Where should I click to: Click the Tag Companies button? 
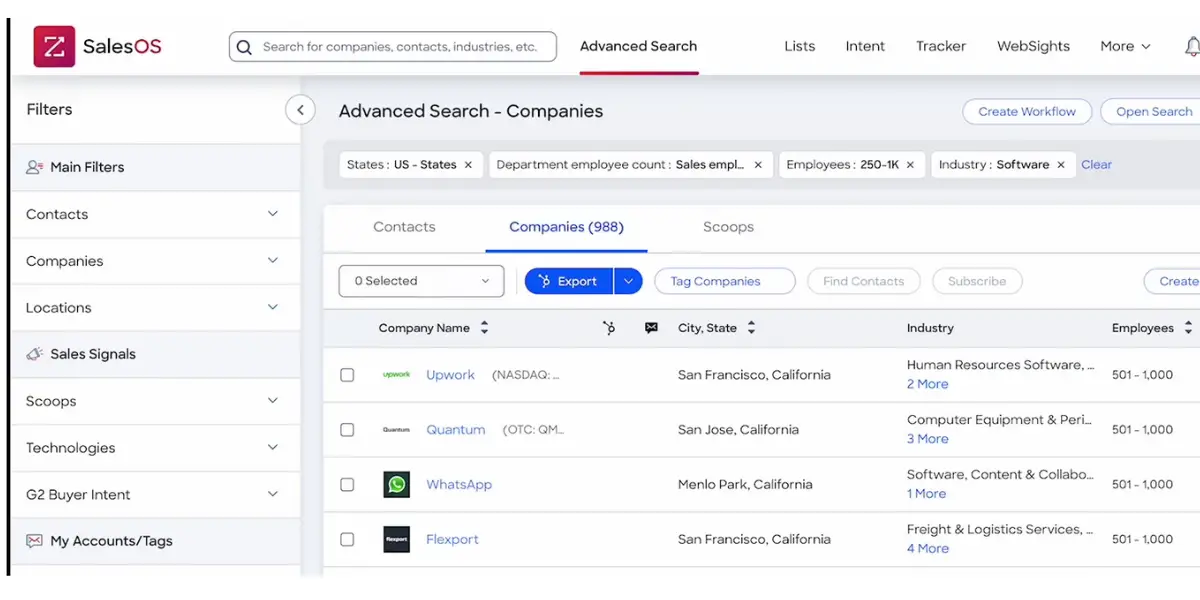click(x=725, y=281)
